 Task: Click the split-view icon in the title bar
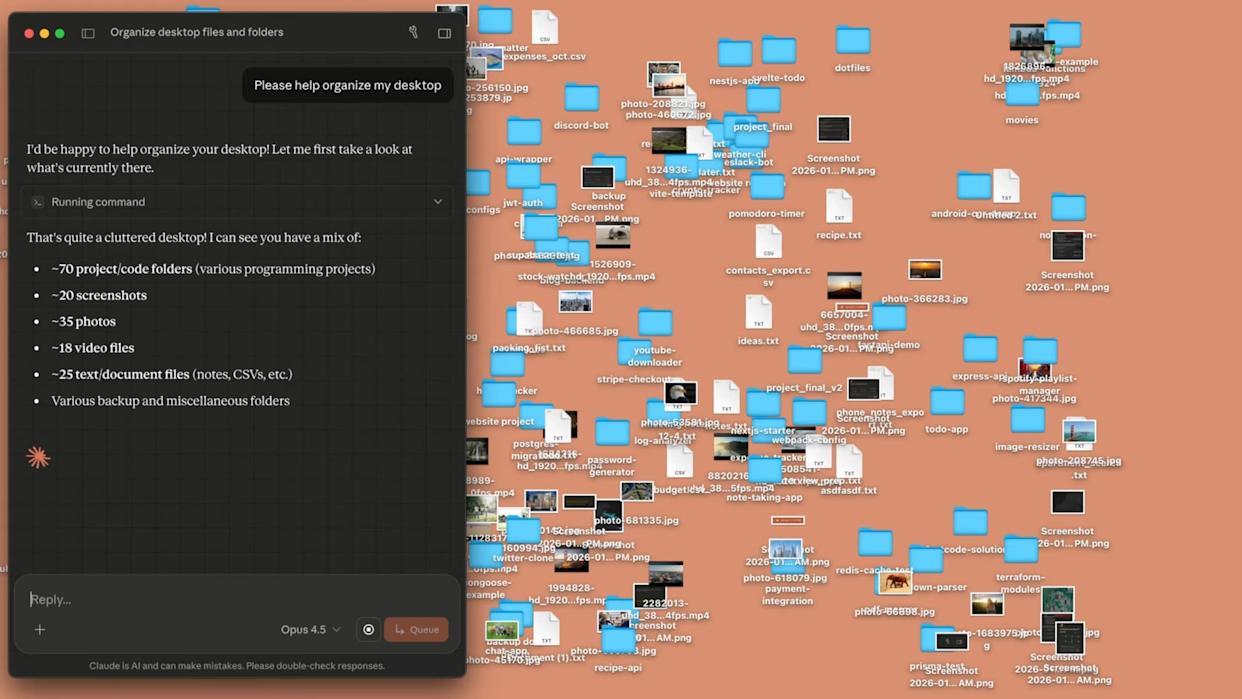[x=444, y=32]
